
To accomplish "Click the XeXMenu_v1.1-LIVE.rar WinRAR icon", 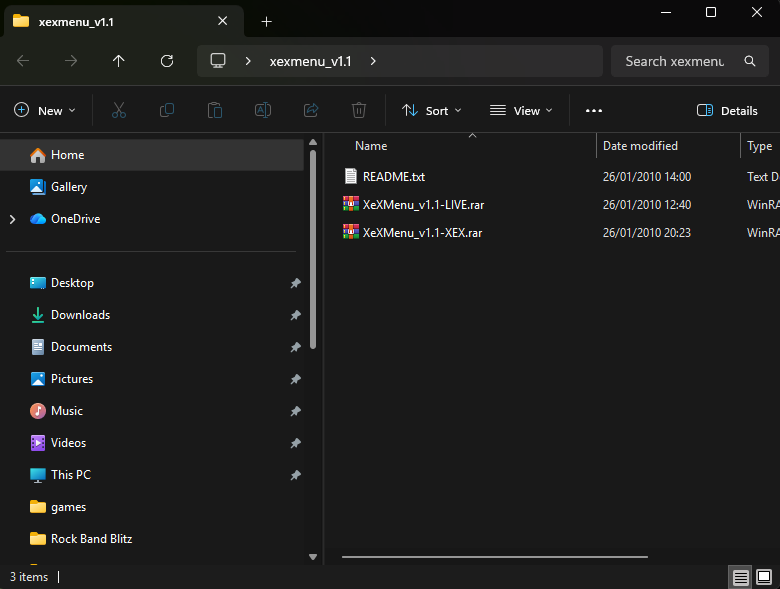I will pos(351,204).
